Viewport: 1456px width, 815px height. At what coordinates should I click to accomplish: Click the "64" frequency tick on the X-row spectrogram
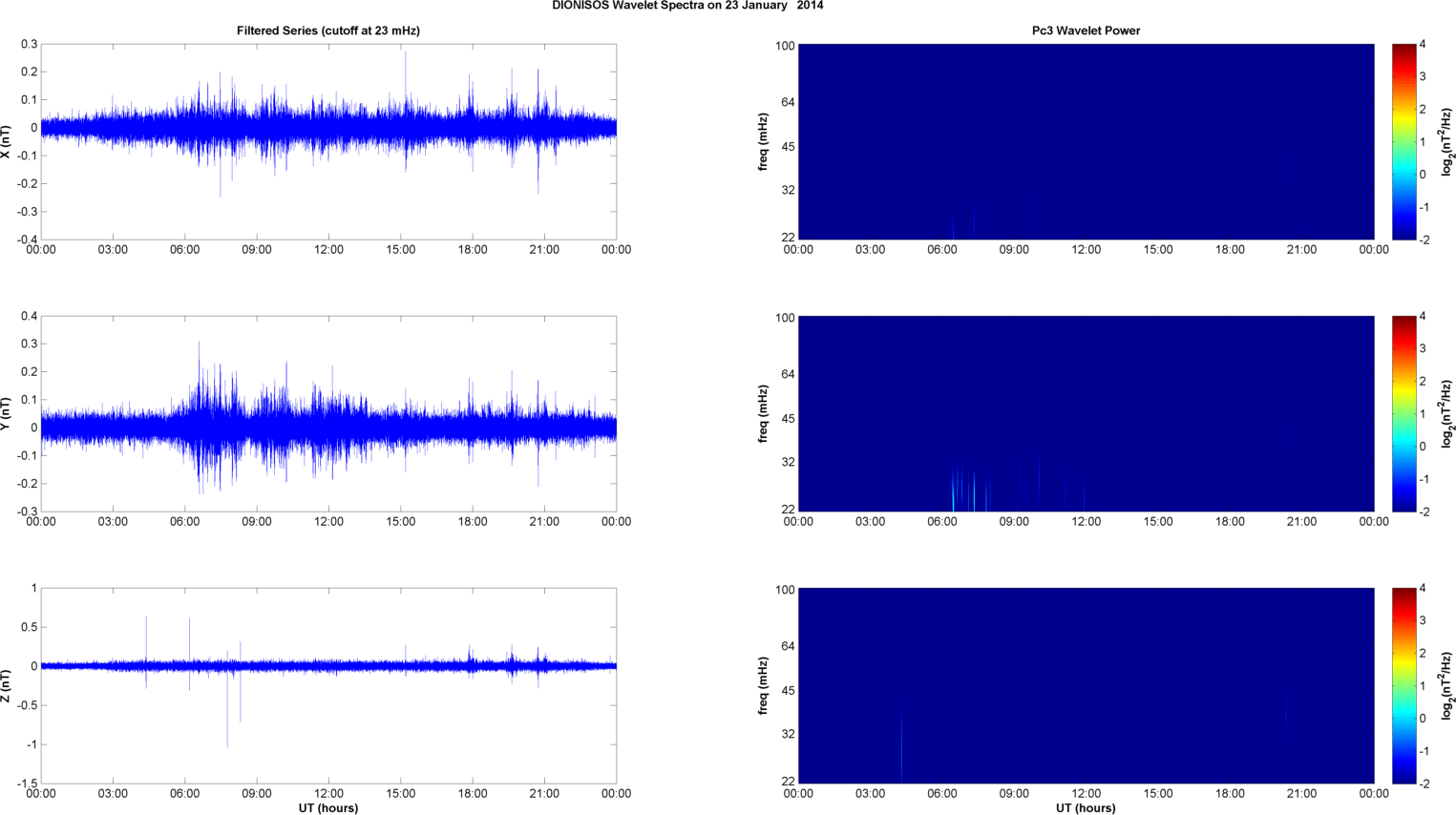[x=789, y=102]
